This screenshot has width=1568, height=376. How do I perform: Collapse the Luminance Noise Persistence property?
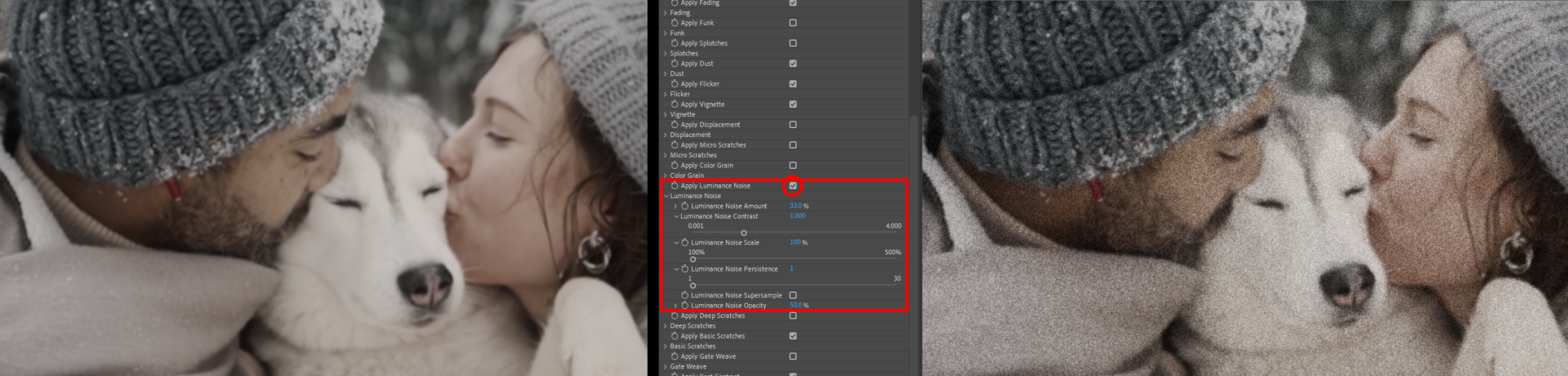coord(676,268)
